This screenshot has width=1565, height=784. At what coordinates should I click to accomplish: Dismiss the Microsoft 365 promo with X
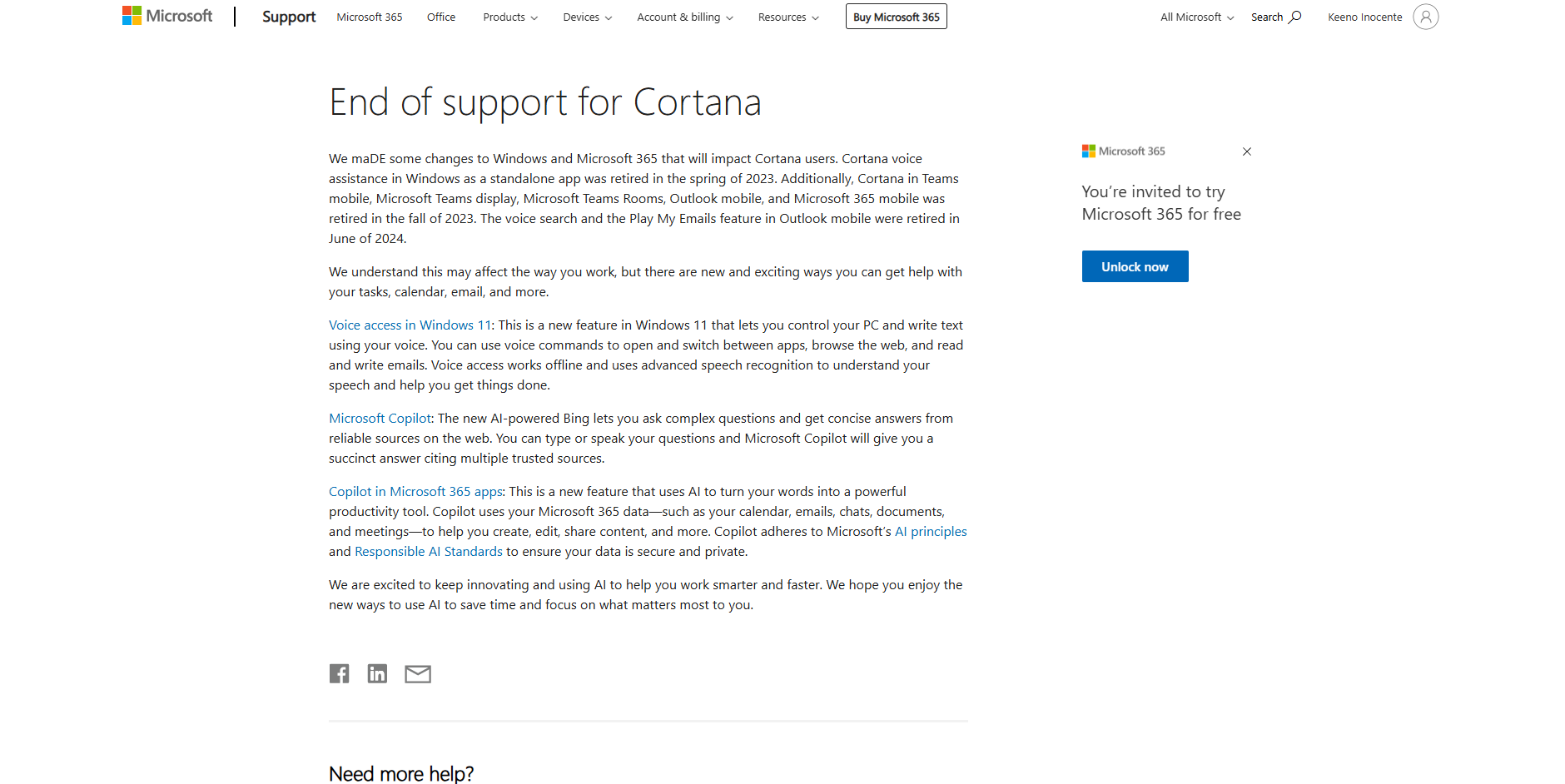(1246, 151)
